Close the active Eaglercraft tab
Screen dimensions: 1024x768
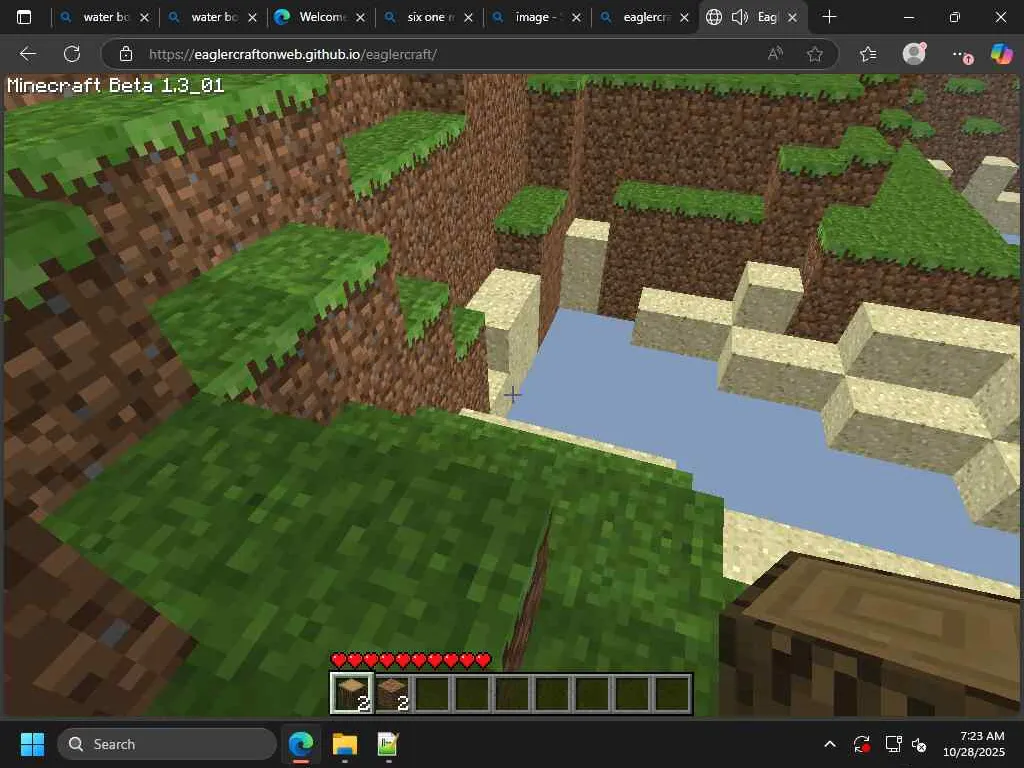tap(792, 18)
